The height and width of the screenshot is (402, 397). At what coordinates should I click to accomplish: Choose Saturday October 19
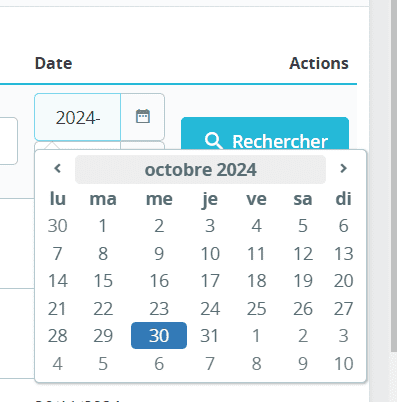[303, 281]
